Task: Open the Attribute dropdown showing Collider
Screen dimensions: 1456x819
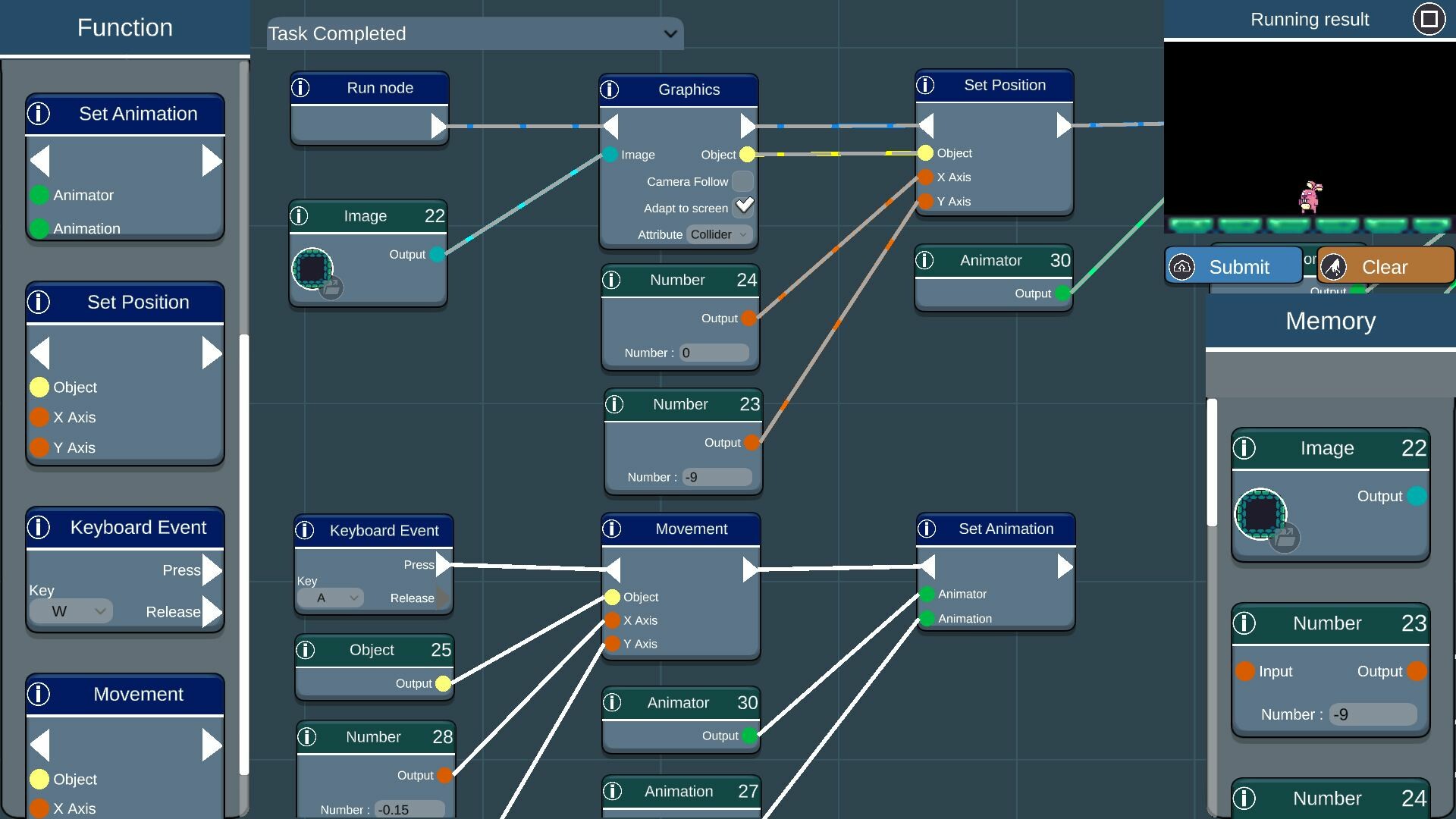Action: point(719,234)
